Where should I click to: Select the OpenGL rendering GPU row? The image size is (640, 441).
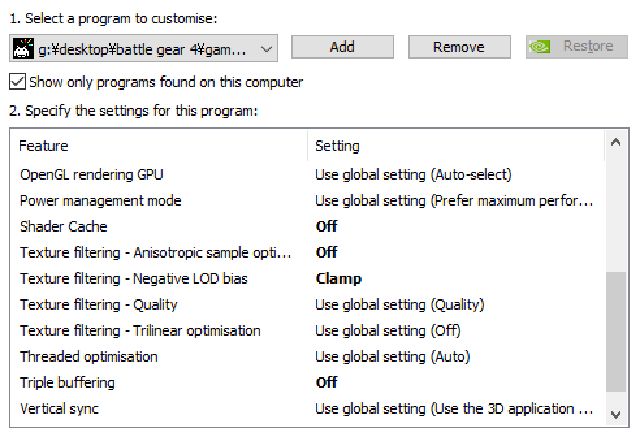tap(308, 175)
